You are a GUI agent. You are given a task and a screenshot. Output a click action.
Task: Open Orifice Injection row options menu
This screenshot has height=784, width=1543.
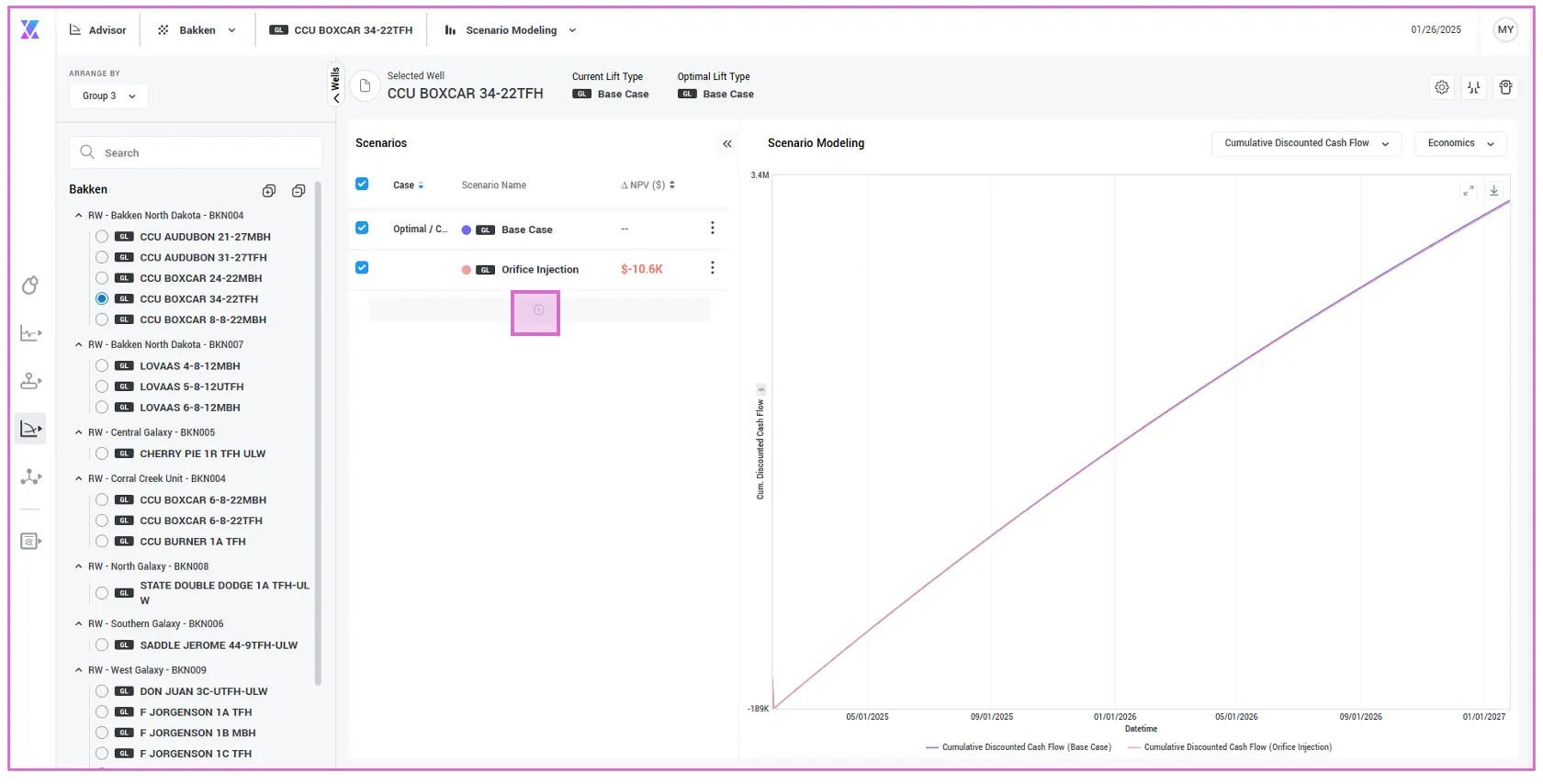click(713, 268)
